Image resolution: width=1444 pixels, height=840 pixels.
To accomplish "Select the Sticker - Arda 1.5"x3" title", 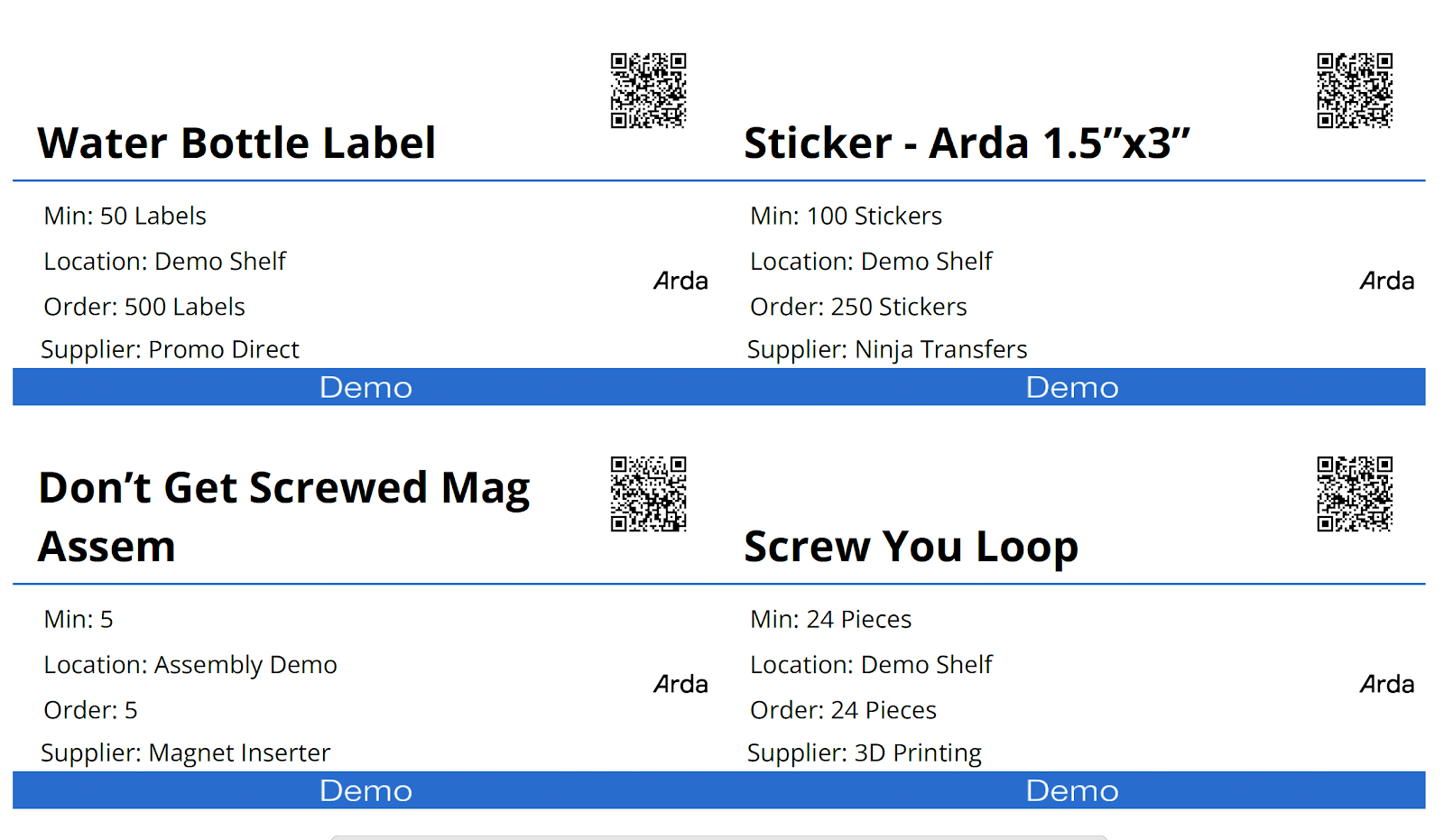I will coord(967,143).
